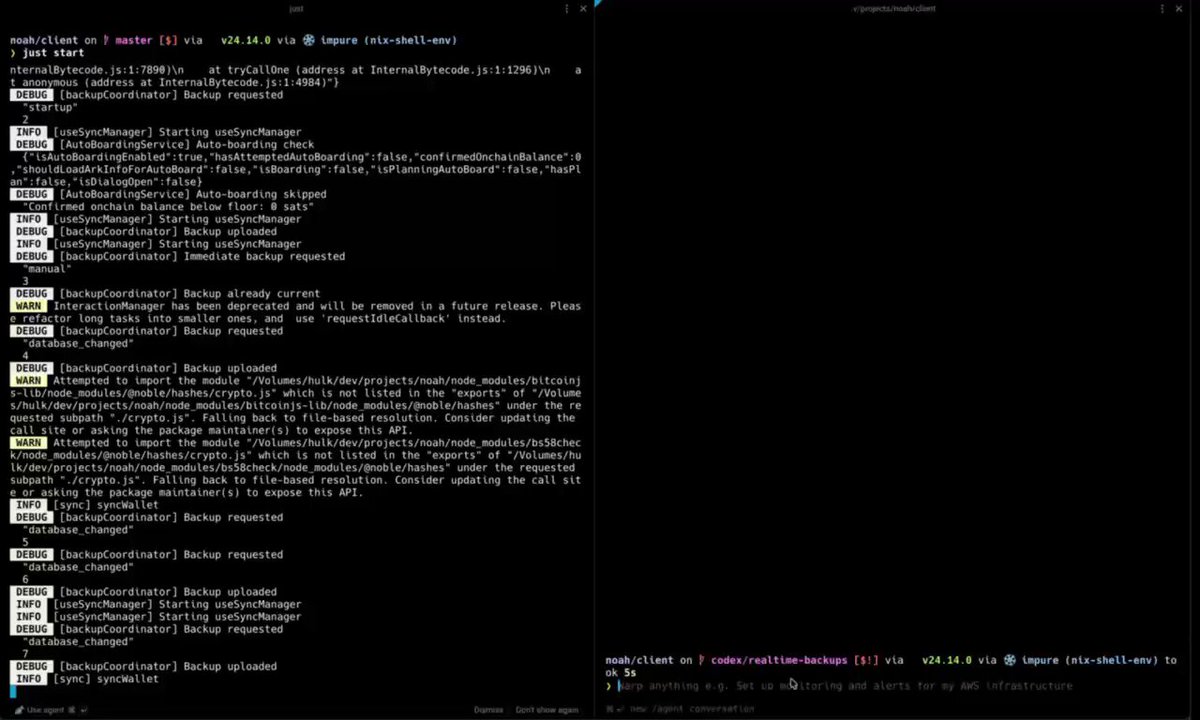Close the left 'just' terminal pane
The width and height of the screenshot is (1200, 720).
[584, 8]
